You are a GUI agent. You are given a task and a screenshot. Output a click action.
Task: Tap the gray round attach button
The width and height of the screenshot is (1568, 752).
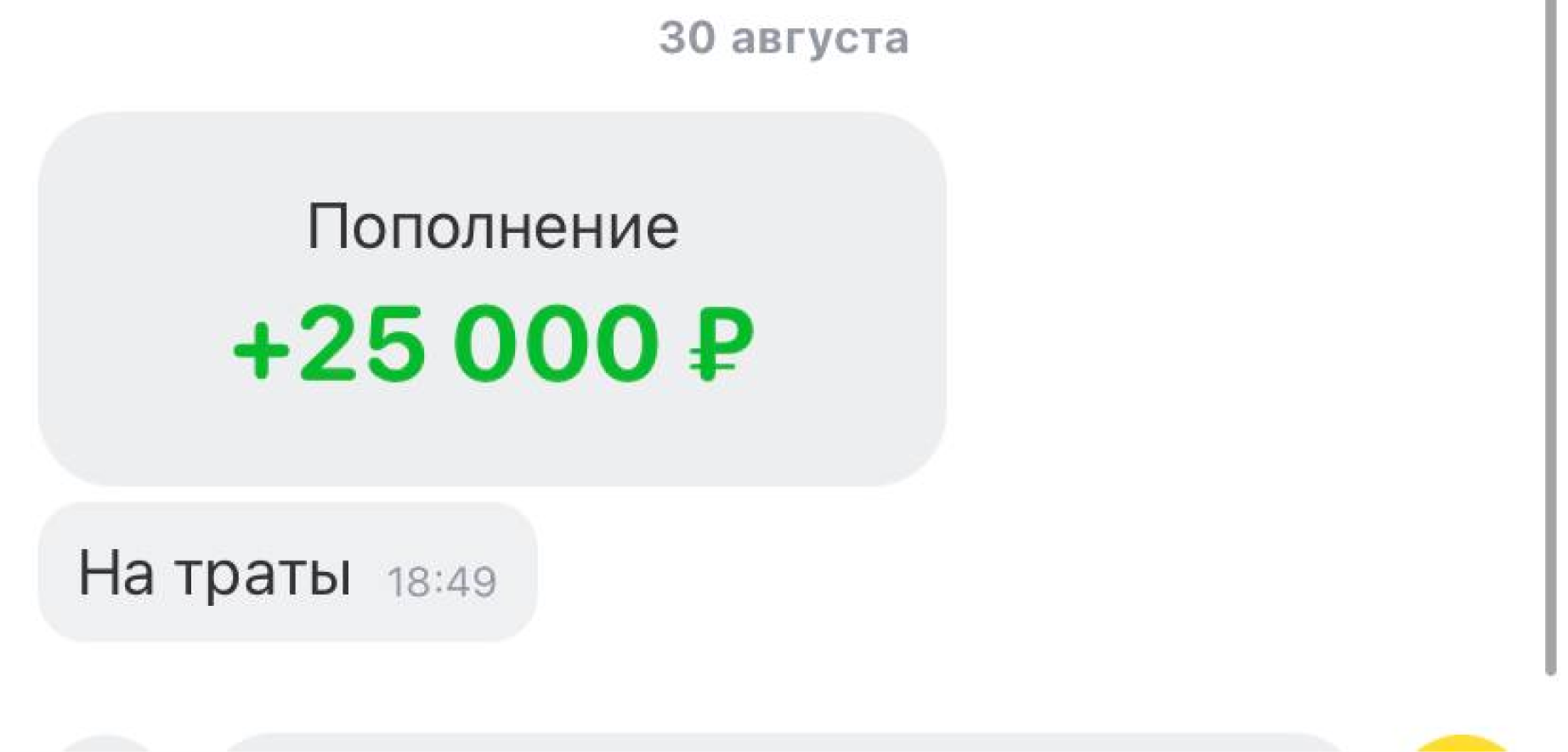[x=108, y=744]
